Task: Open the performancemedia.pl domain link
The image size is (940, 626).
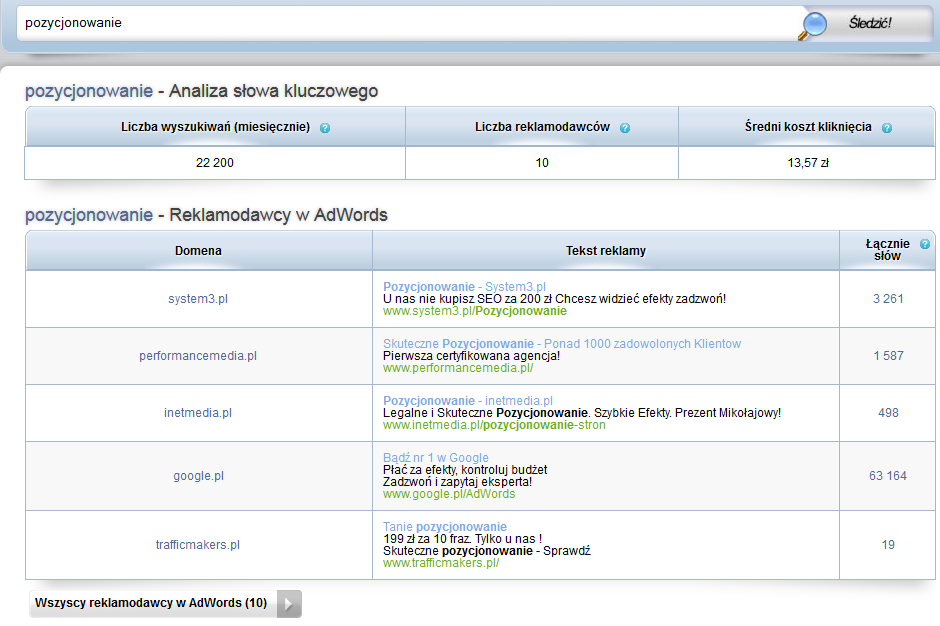Action: pyautogui.click(x=198, y=356)
